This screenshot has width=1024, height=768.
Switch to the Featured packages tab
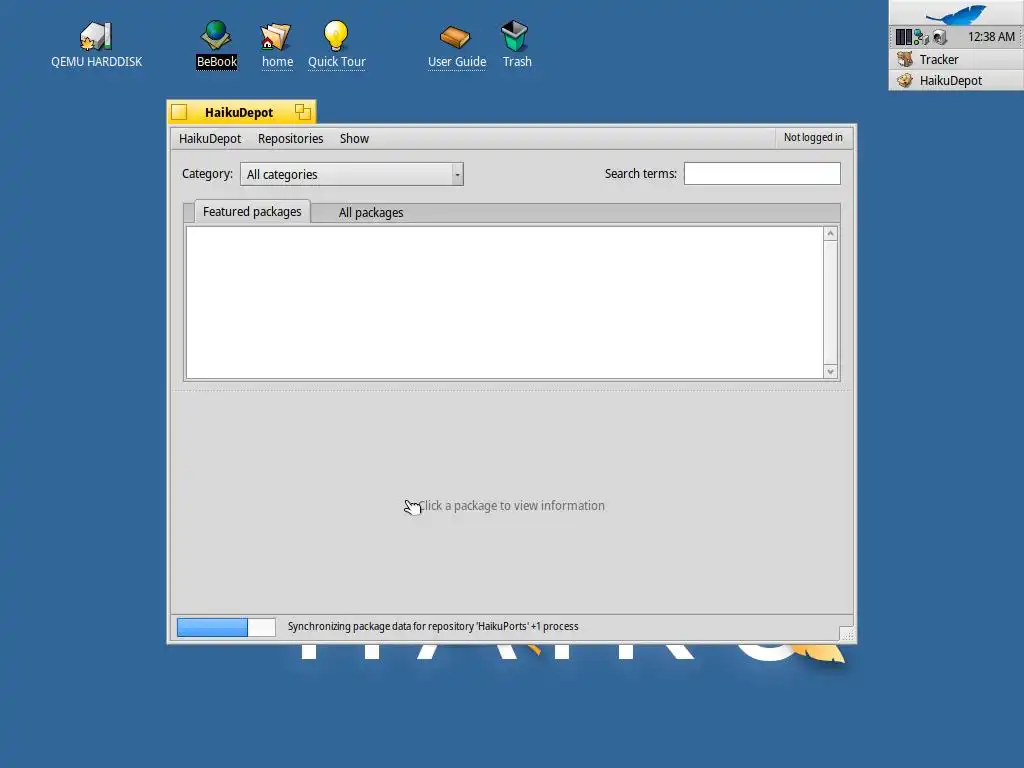[x=252, y=212]
